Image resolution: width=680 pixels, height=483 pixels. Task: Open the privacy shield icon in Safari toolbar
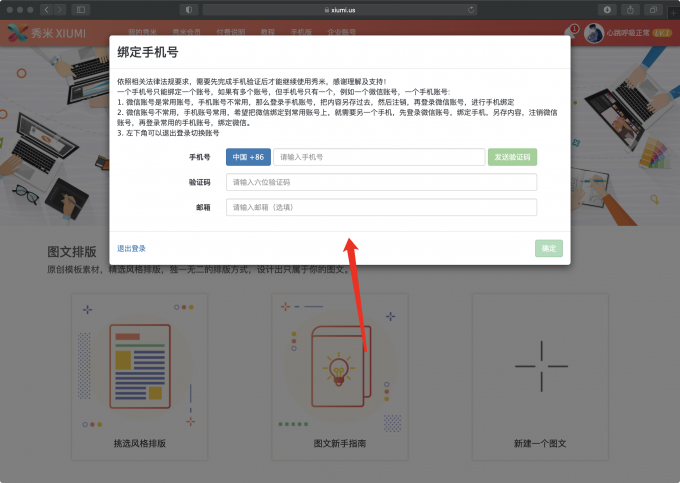189,10
